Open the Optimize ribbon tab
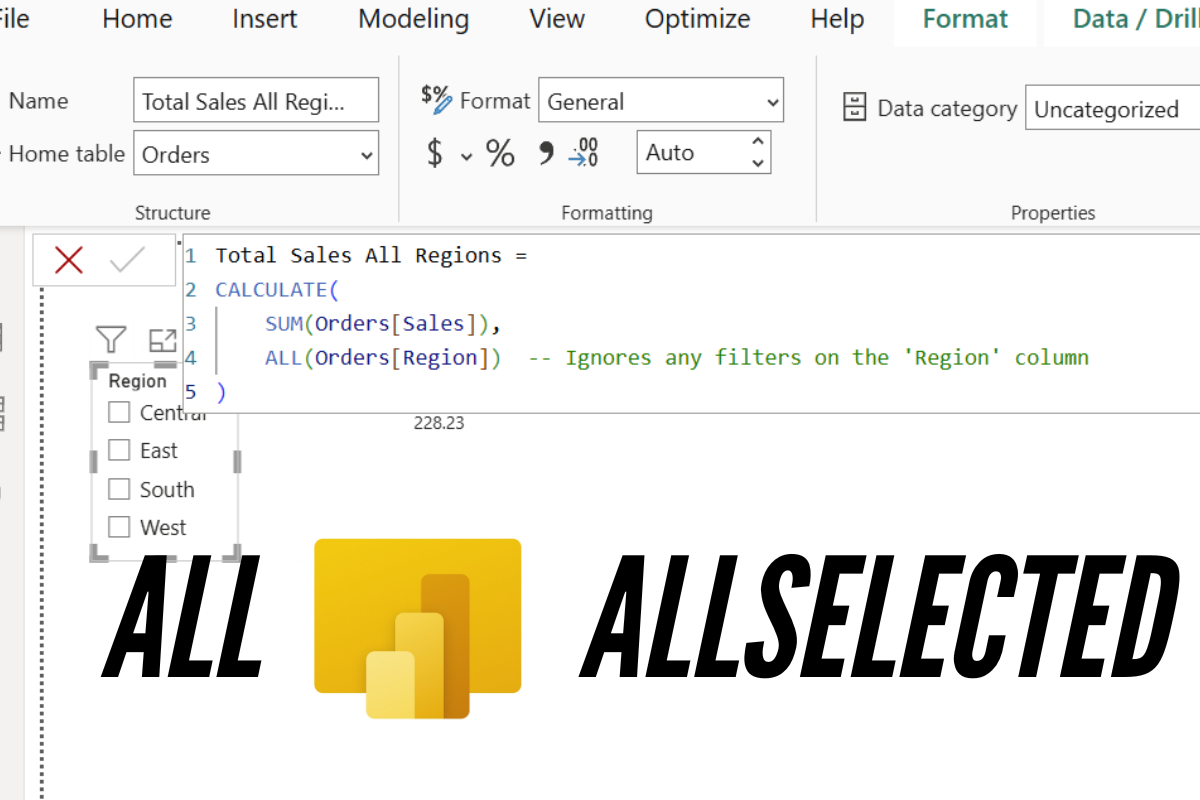The height and width of the screenshot is (800, 1200). (697, 19)
